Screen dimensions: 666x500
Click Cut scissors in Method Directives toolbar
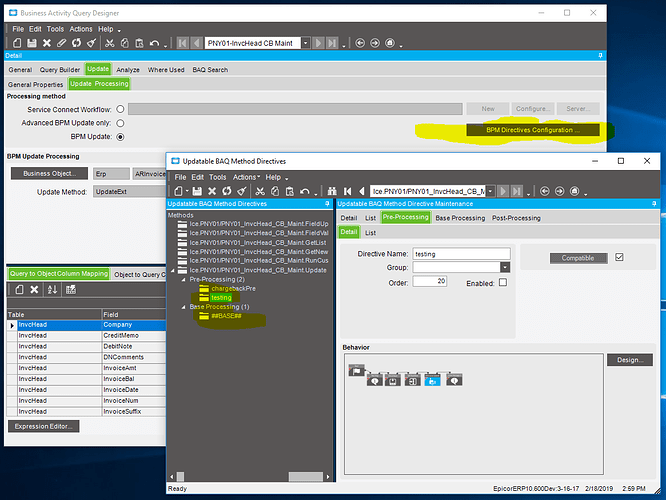click(x=260, y=191)
